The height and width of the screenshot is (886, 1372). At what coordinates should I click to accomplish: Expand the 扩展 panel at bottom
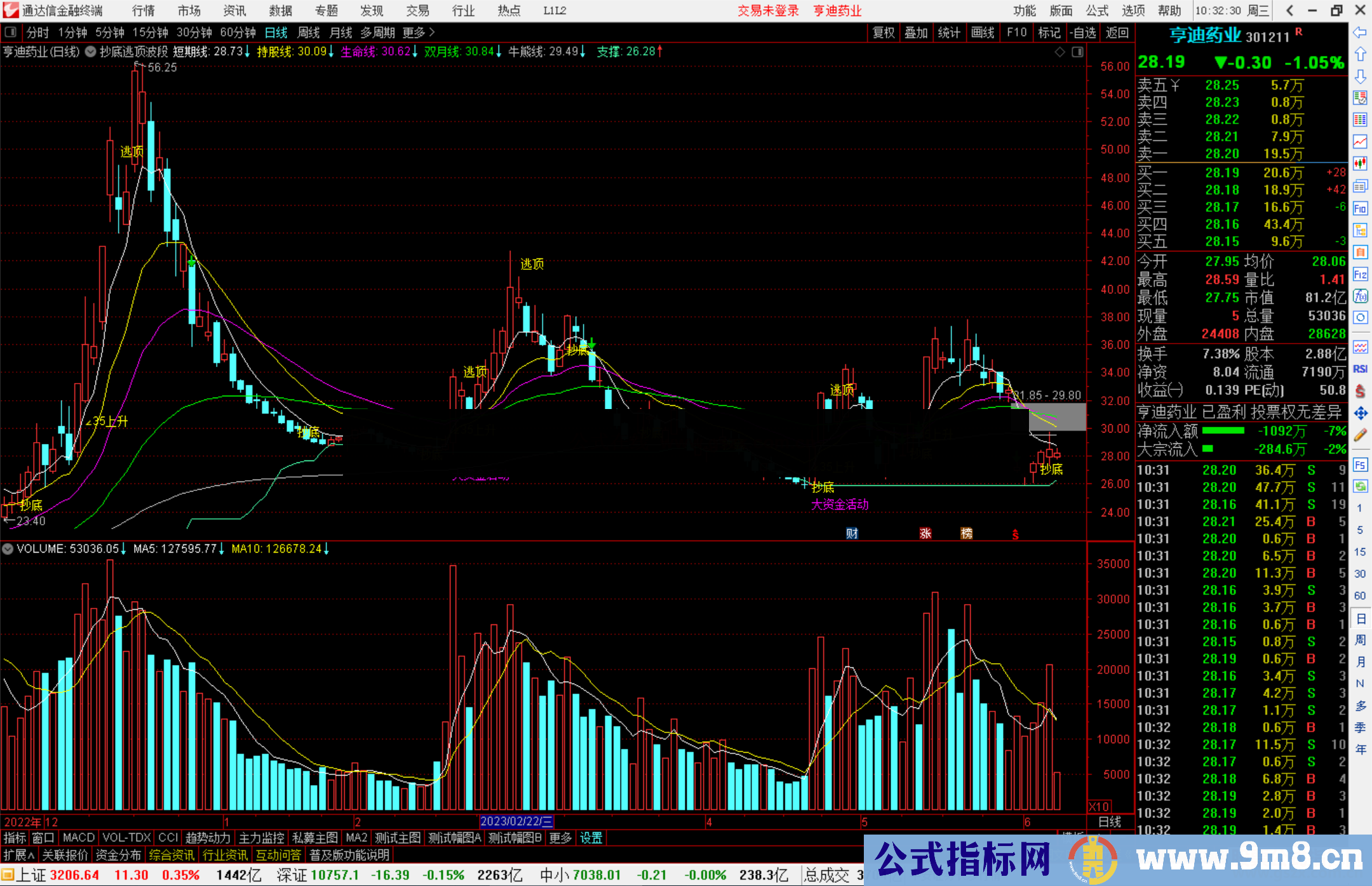coord(19,855)
